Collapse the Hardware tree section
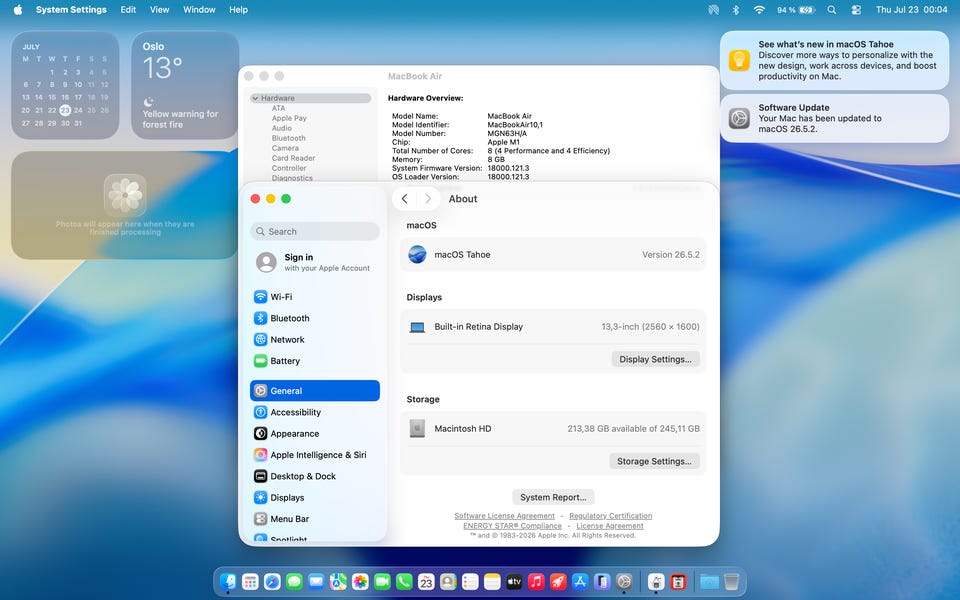This screenshot has height=600, width=960. click(255, 98)
